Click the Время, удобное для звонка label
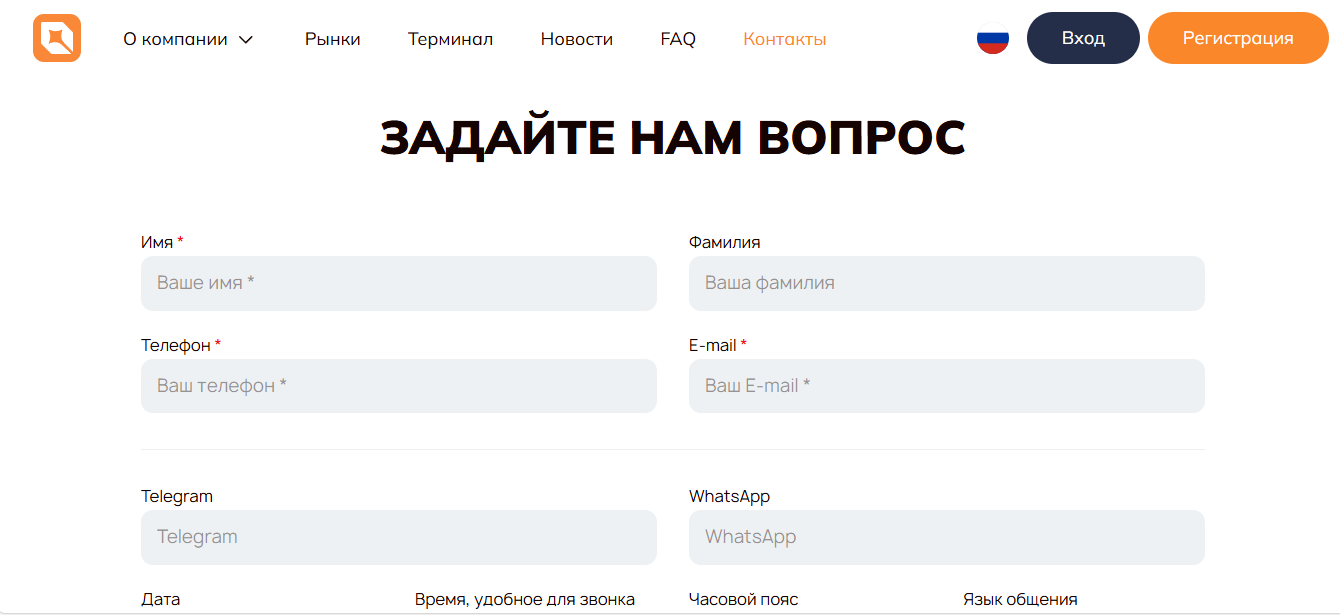Screen dimensions: 1340x615 pyautogui.click(x=525, y=600)
